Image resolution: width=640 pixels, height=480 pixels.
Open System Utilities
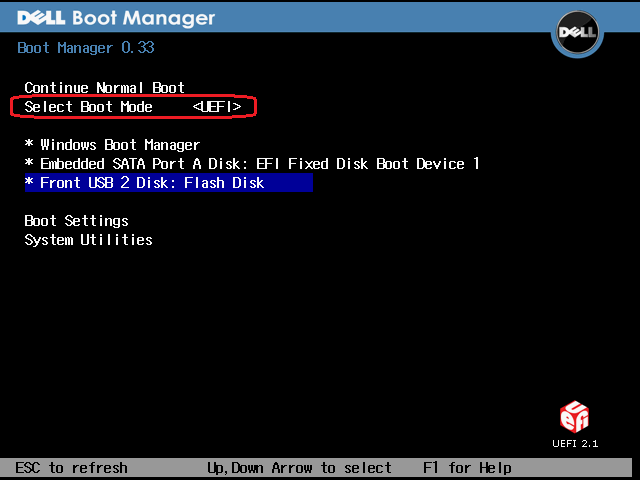point(88,240)
